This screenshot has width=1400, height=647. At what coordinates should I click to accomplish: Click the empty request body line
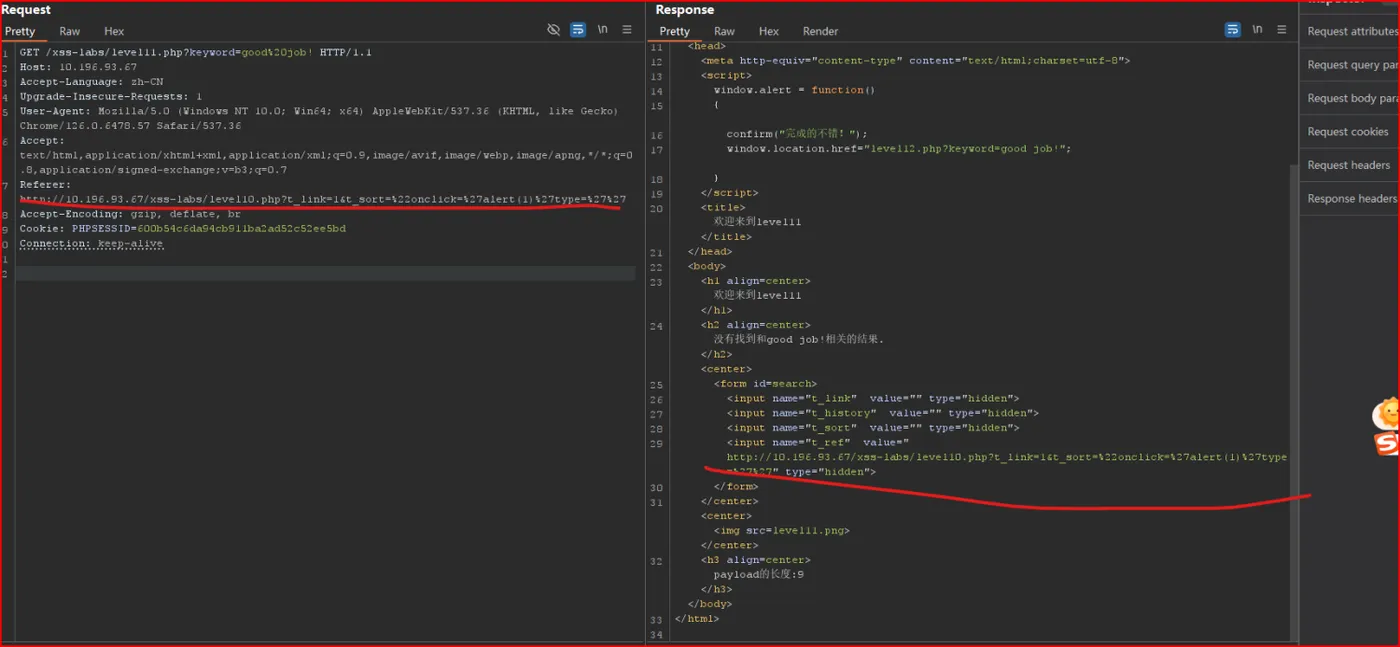325,273
